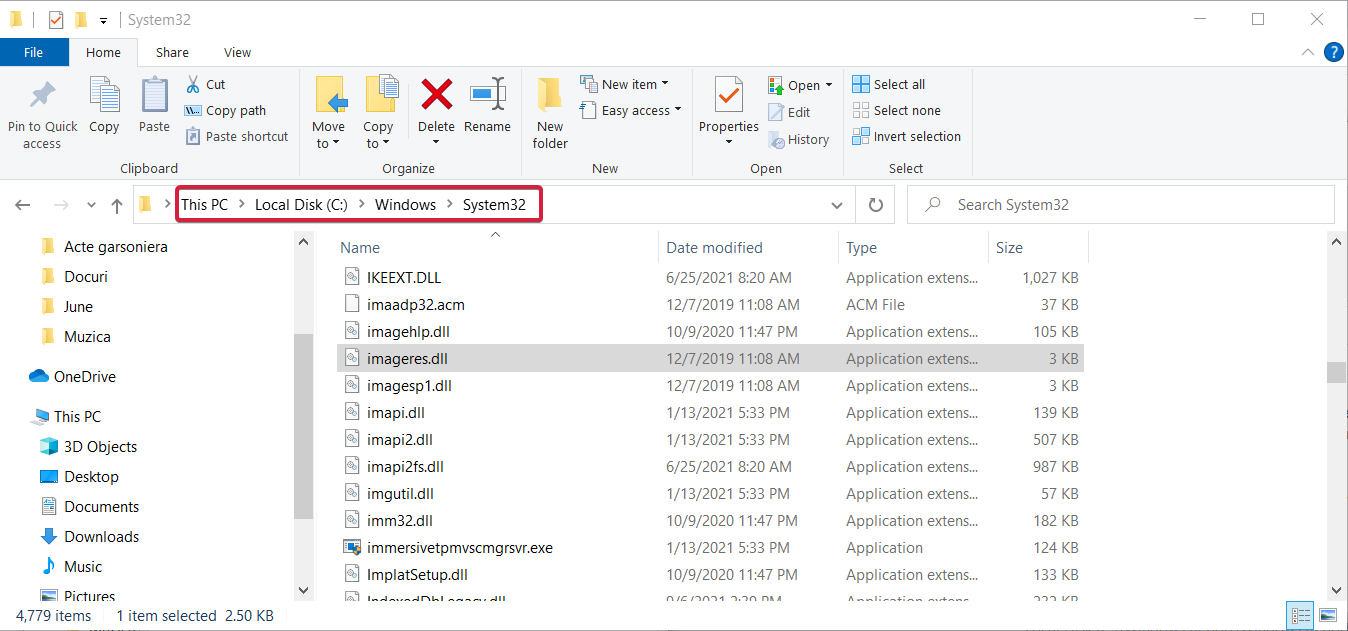
Task: Switch to the Home ribbon tab
Action: pyautogui.click(x=103, y=52)
